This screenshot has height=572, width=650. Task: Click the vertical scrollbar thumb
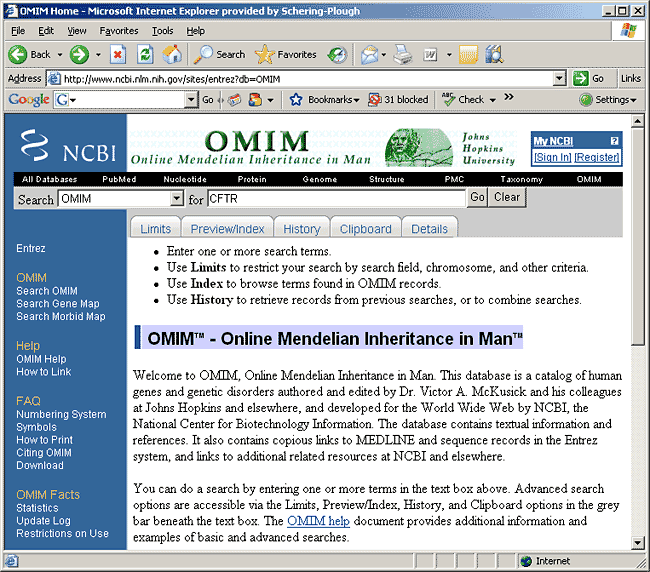pos(637,237)
